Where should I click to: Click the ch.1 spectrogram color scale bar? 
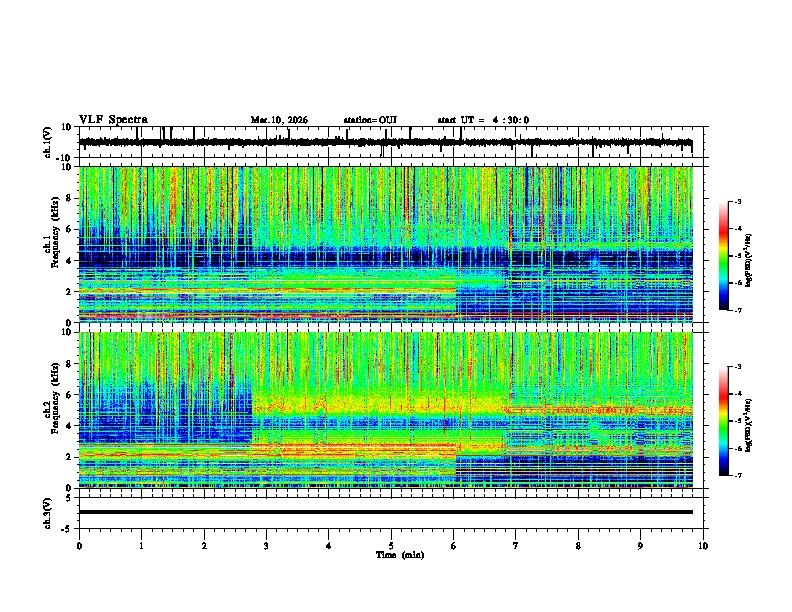(723, 255)
